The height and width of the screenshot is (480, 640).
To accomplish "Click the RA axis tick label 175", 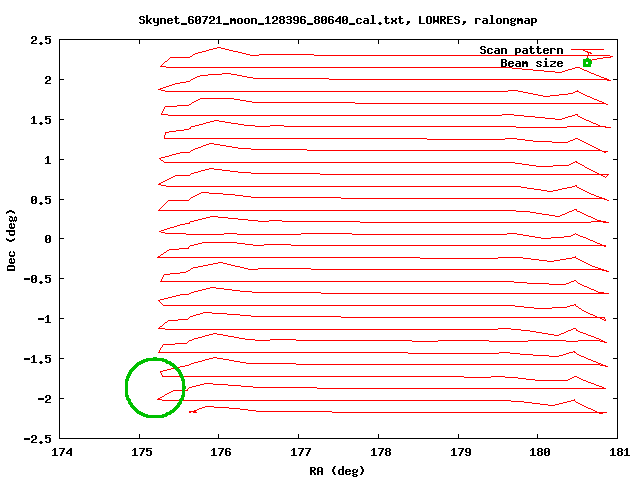I will click(142, 452).
